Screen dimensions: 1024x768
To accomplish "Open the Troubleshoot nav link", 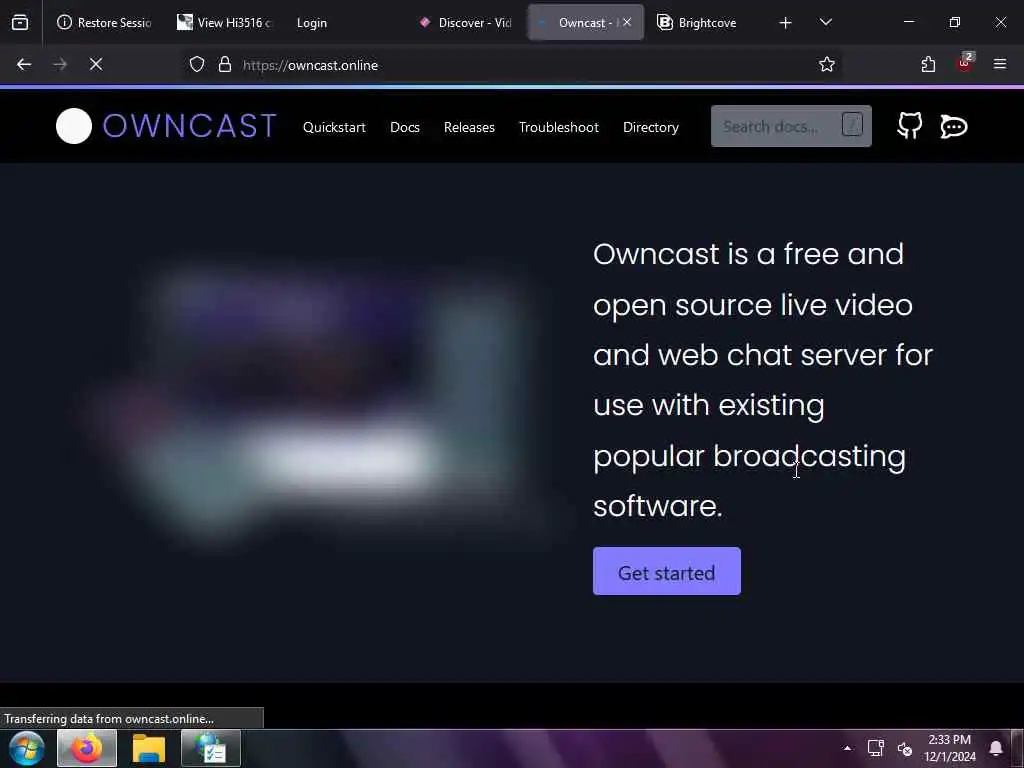I will [558, 127].
